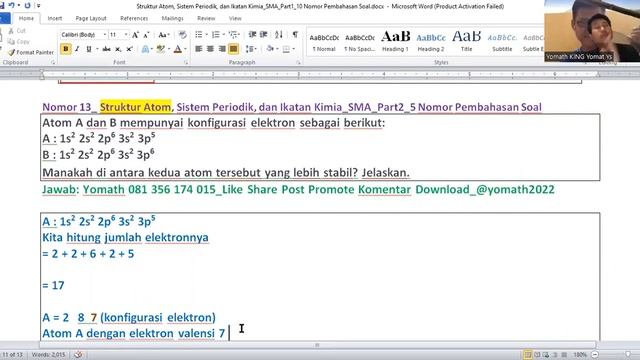Open the Insert tab

55,18
